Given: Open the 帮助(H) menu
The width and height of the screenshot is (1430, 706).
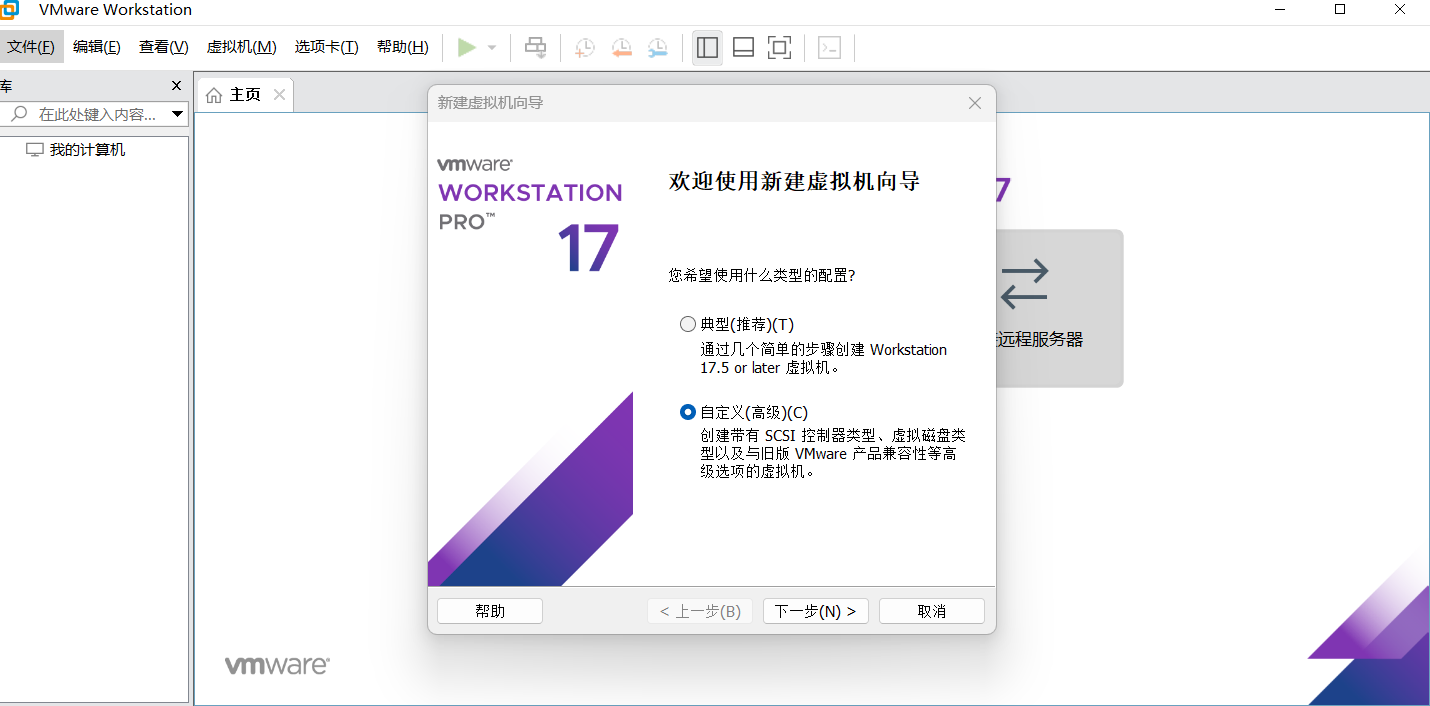Looking at the screenshot, I should 402,47.
